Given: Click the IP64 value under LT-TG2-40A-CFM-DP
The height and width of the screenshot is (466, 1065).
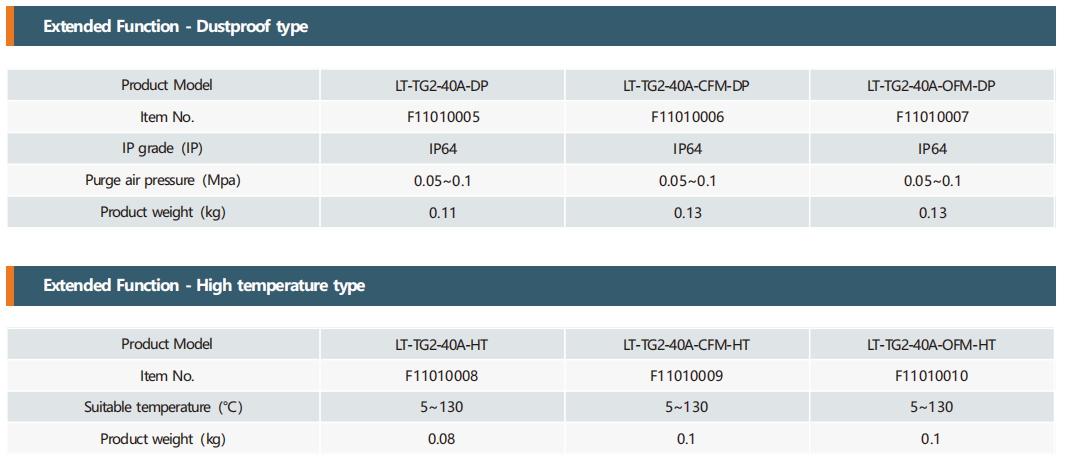Looking at the screenshot, I should (686, 149).
